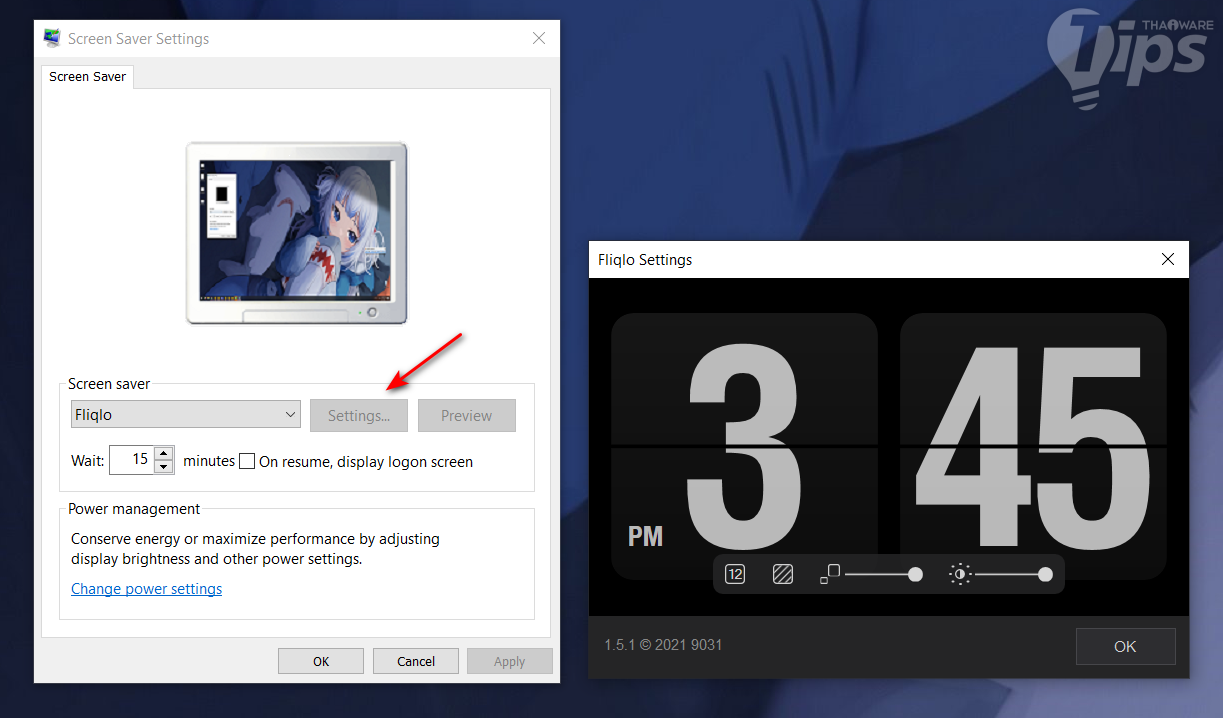Click the Settings... button for screen saver
Image resolution: width=1223 pixels, height=718 pixels.
pyautogui.click(x=359, y=416)
